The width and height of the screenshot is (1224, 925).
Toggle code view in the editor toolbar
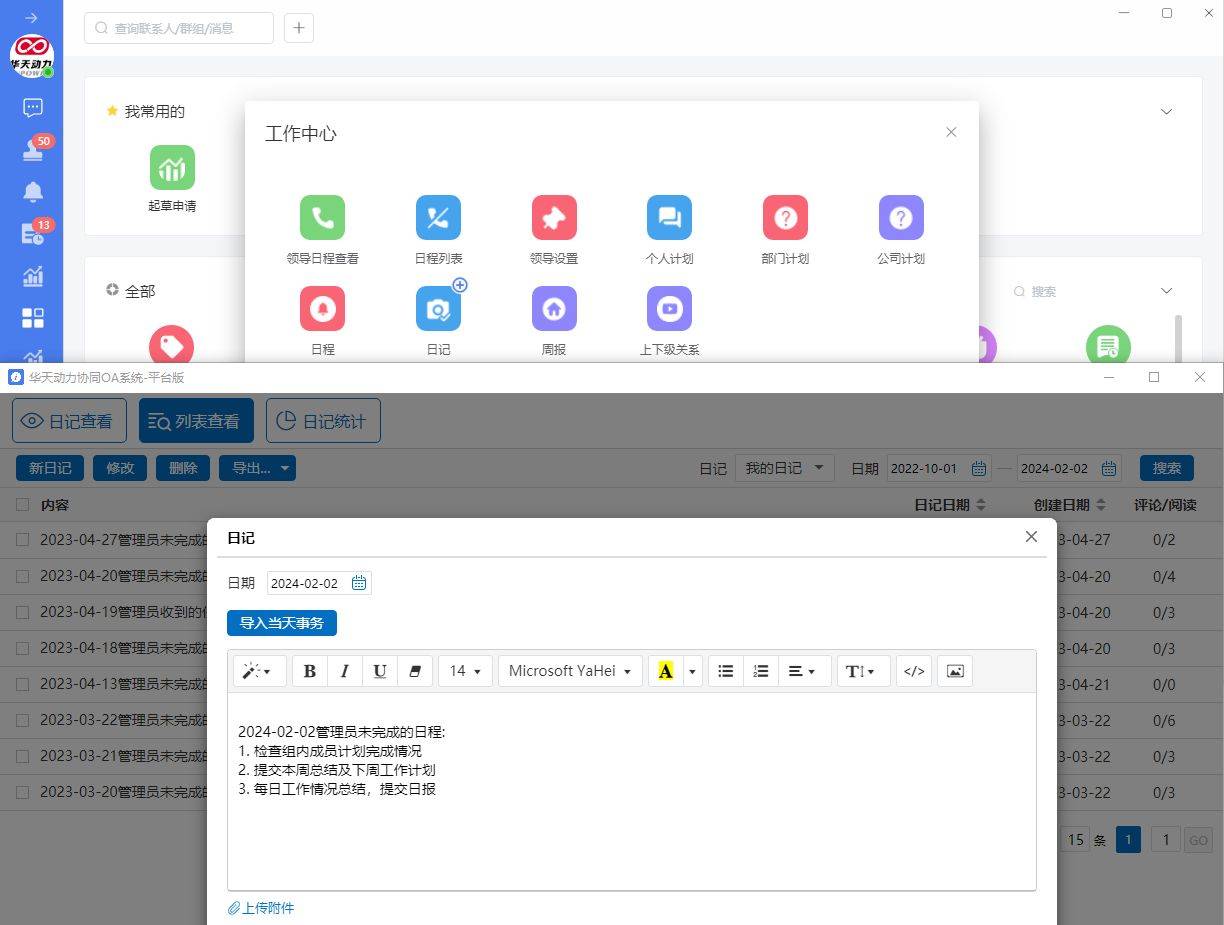[x=914, y=671]
